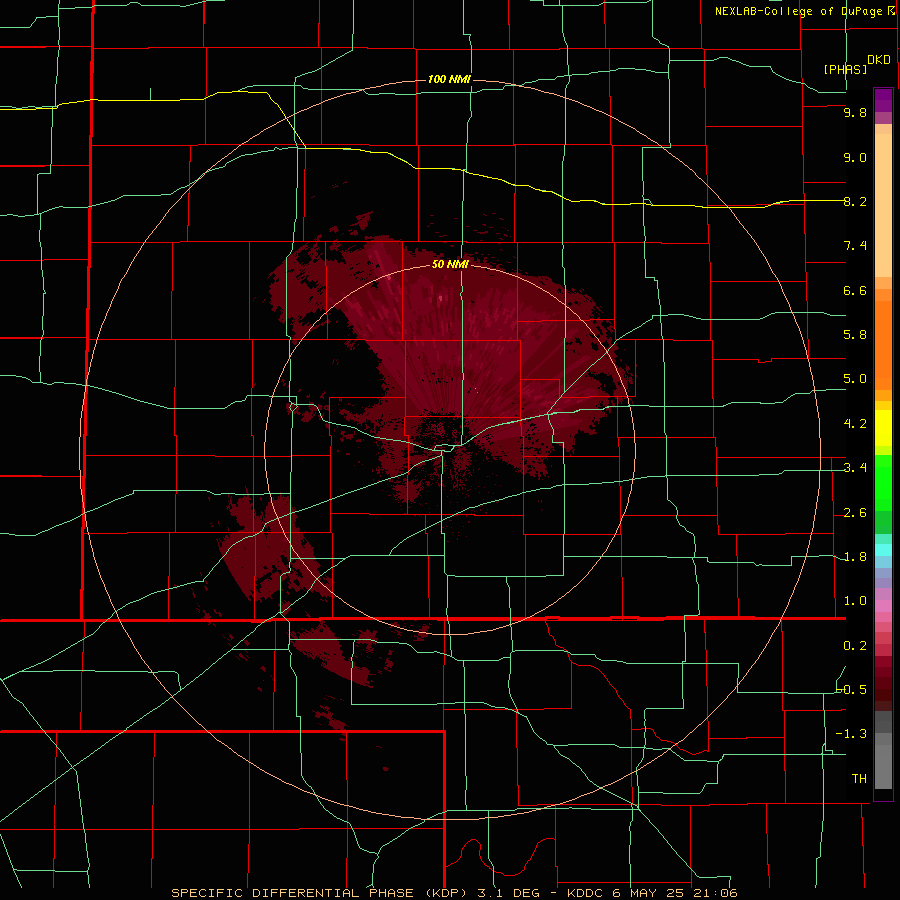Select the KDDC radar site identifier

click(586, 893)
